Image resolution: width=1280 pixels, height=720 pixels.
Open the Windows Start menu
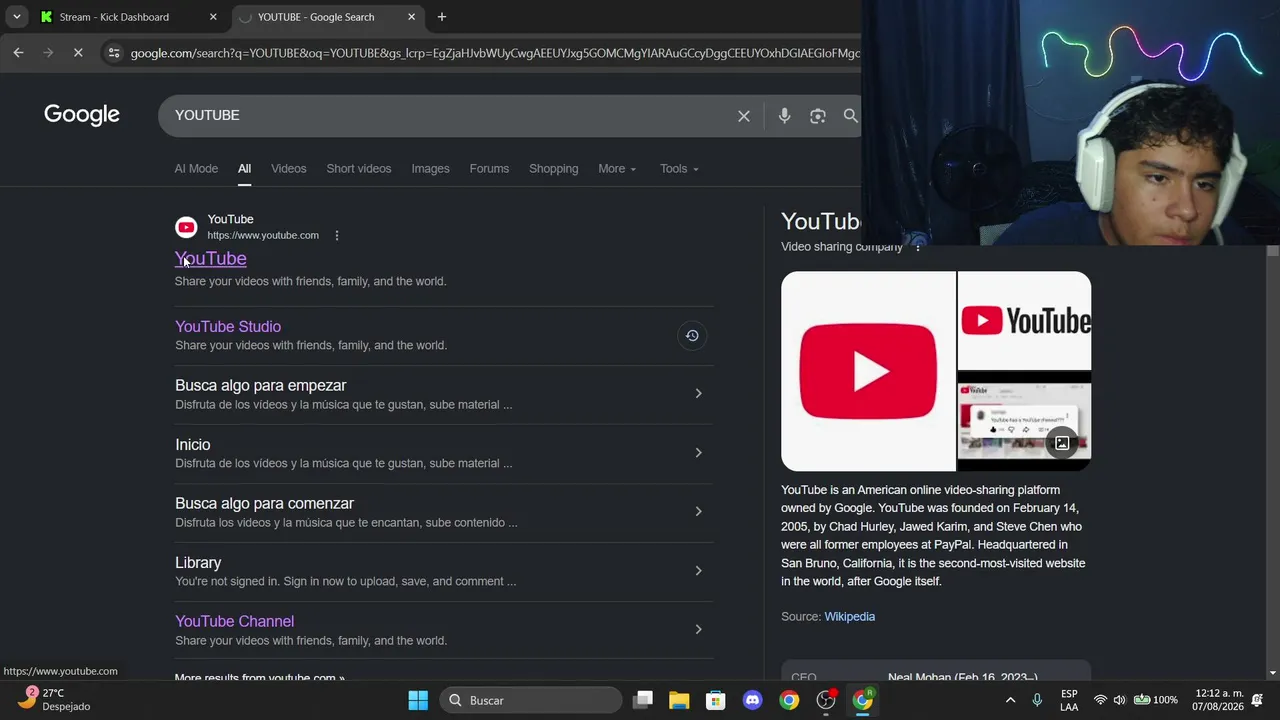[x=418, y=700]
